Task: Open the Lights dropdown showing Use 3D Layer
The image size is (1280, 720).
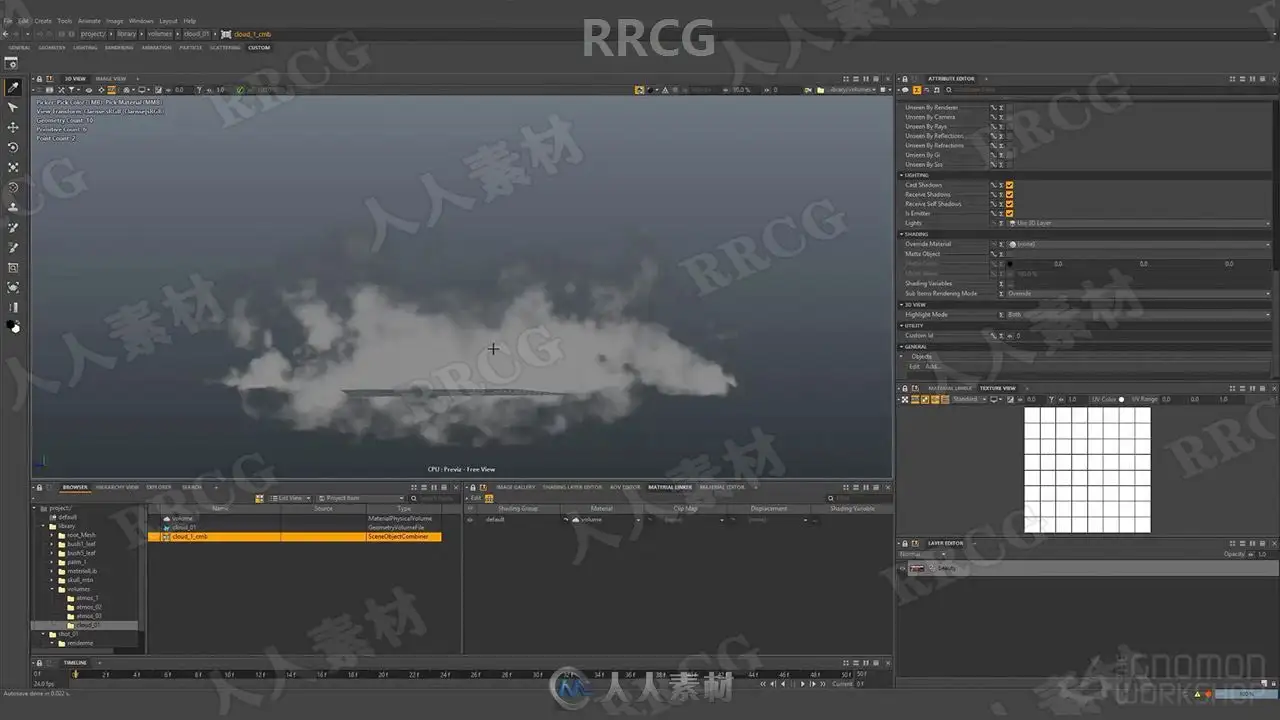Action: [x=1139, y=223]
